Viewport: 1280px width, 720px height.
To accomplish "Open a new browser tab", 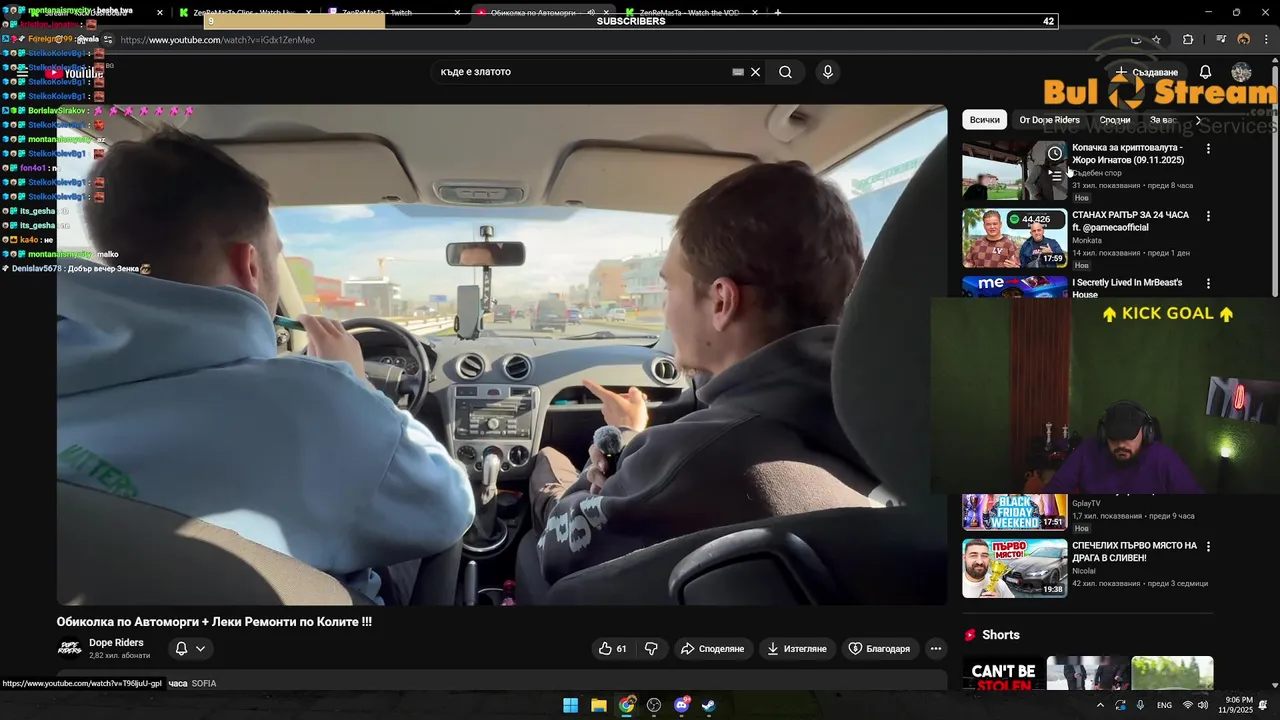I will 778,13.
